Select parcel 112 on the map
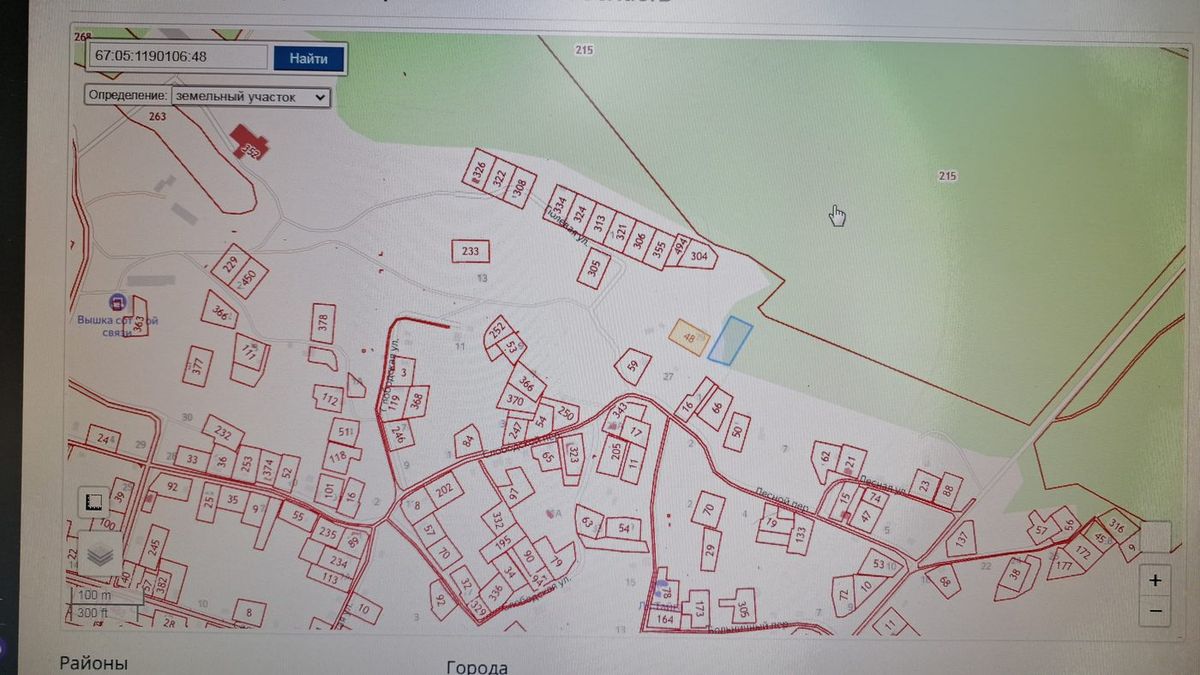This screenshot has width=1200, height=675. pos(329,398)
